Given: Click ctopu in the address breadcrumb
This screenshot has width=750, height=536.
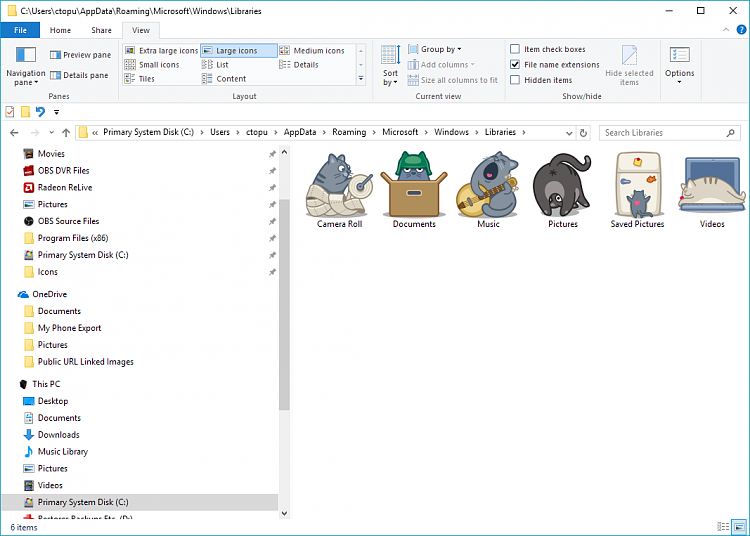Looking at the screenshot, I should click(257, 132).
